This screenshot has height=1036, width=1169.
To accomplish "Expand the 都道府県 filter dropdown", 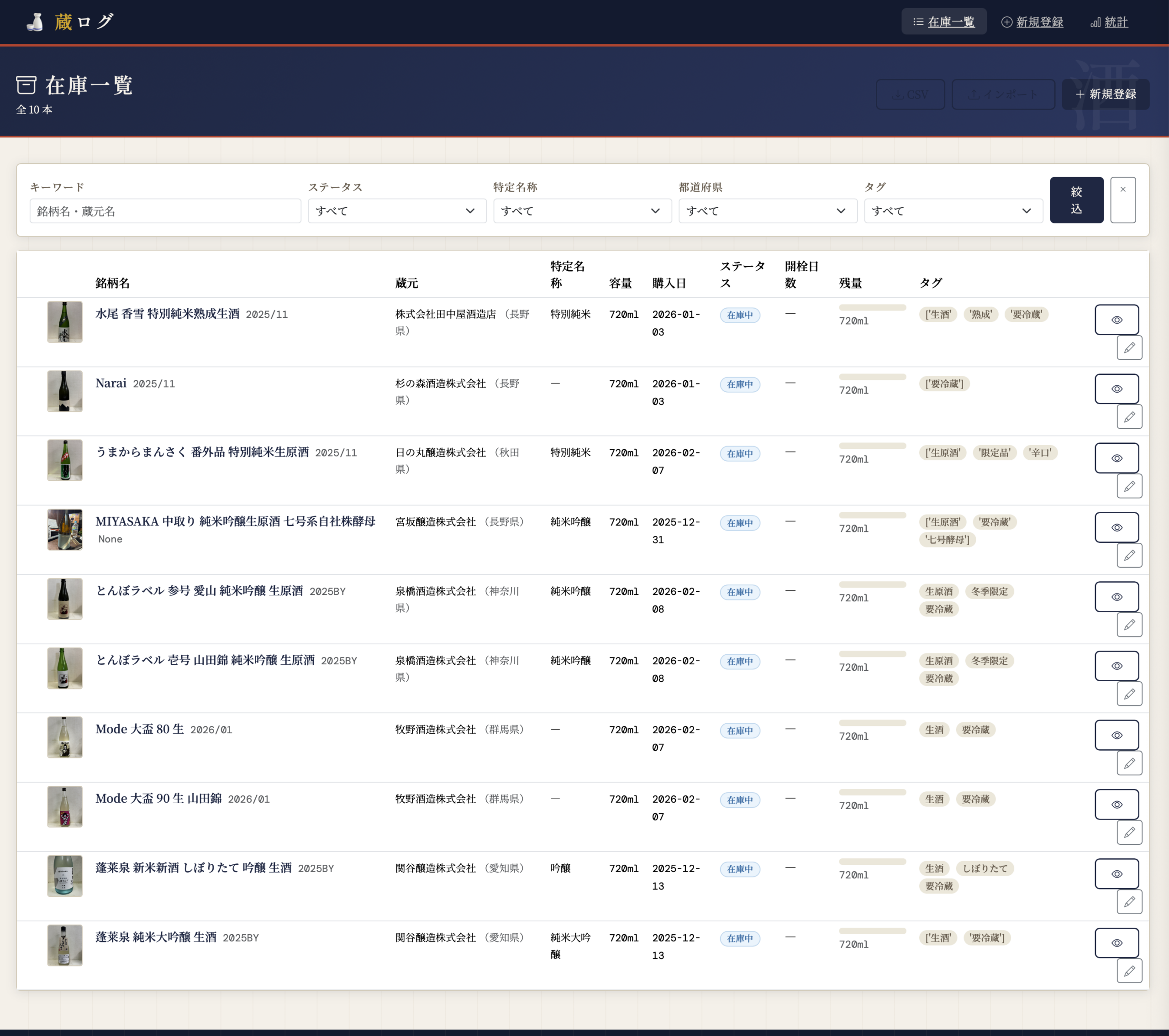I will (x=768, y=211).
